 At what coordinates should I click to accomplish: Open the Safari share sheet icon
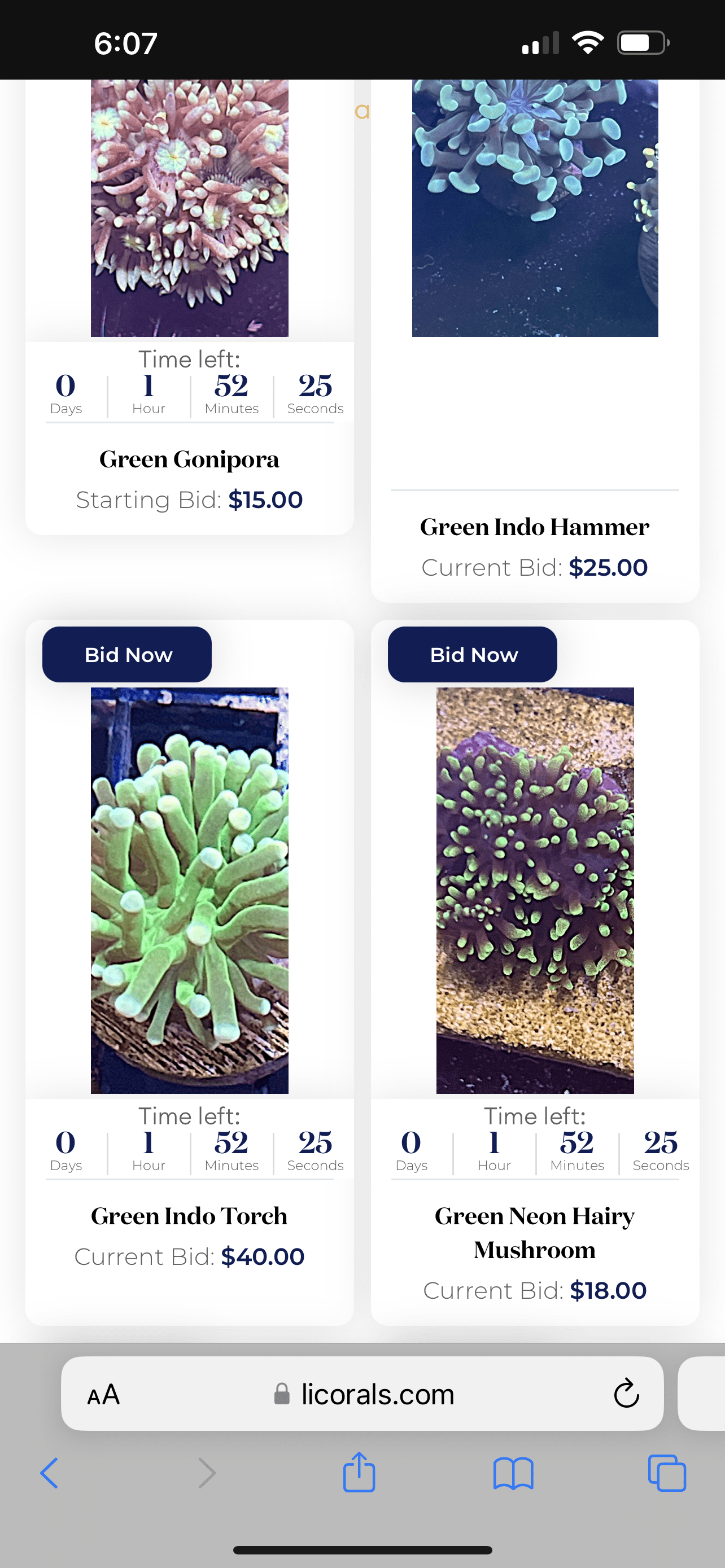pos(359,1472)
